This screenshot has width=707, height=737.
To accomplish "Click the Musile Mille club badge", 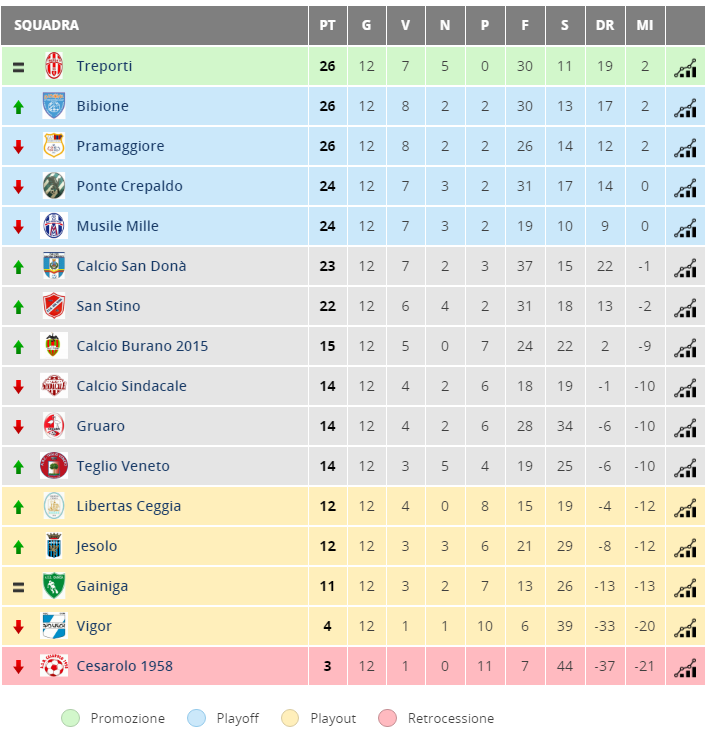I will point(54,225).
